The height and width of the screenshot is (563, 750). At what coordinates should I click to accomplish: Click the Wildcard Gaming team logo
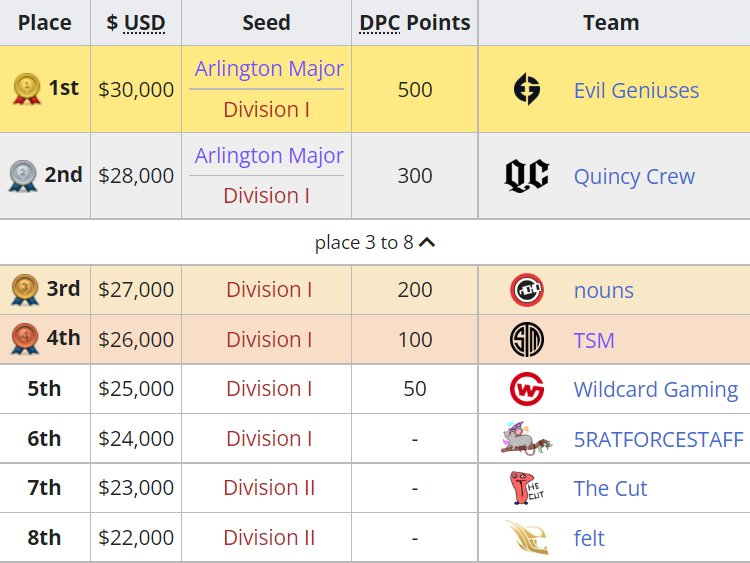click(x=526, y=389)
